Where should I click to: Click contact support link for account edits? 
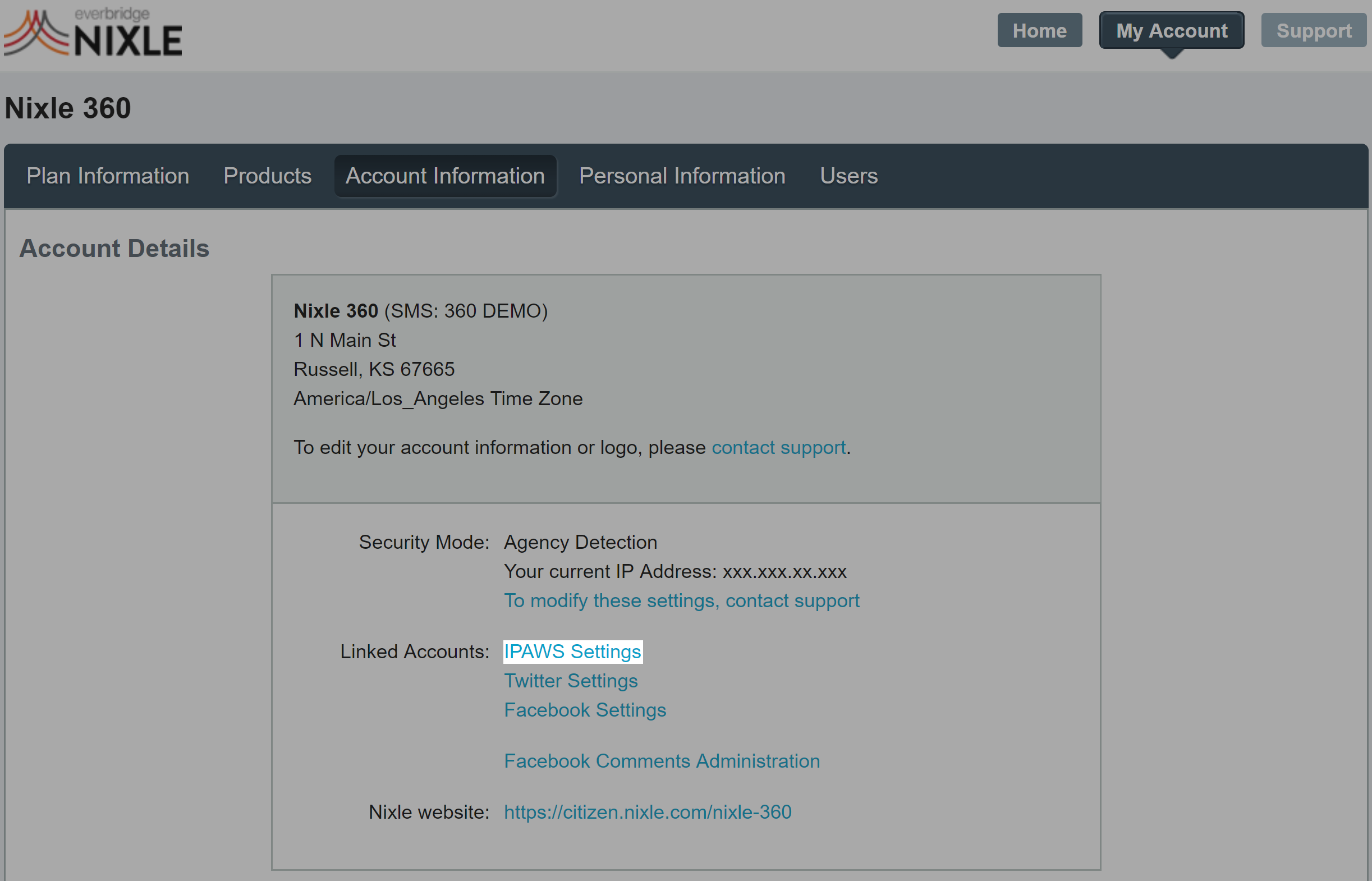pos(778,447)
